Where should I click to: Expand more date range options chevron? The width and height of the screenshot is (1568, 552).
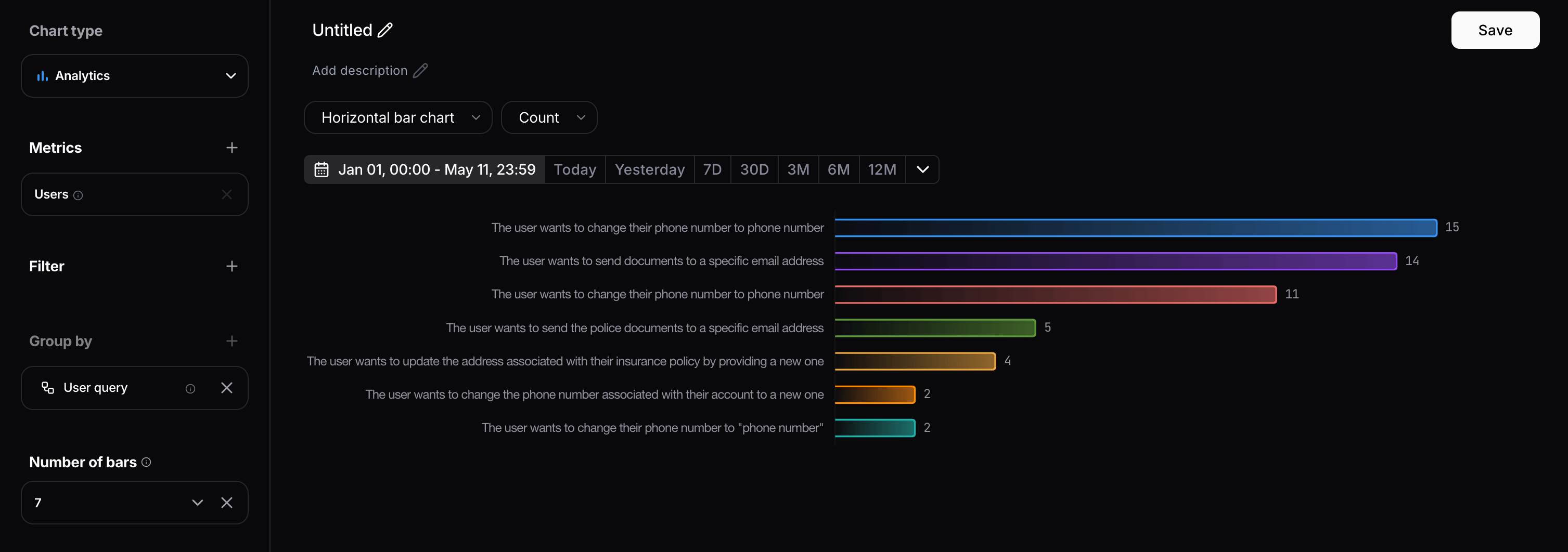923,169
